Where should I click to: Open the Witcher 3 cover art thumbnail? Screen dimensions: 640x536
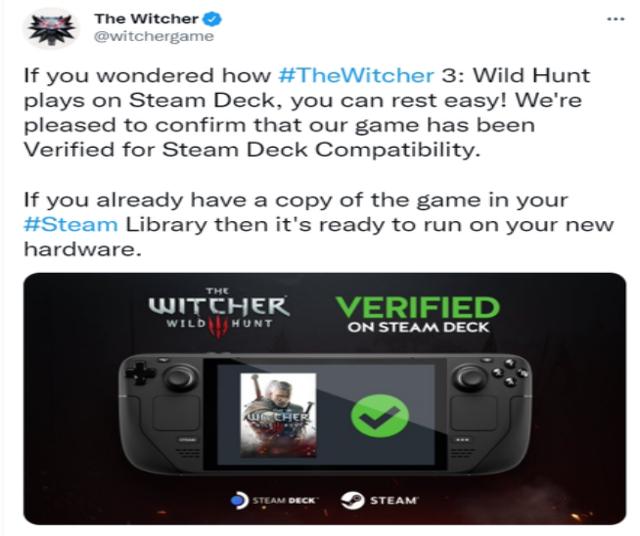(278, 415)
